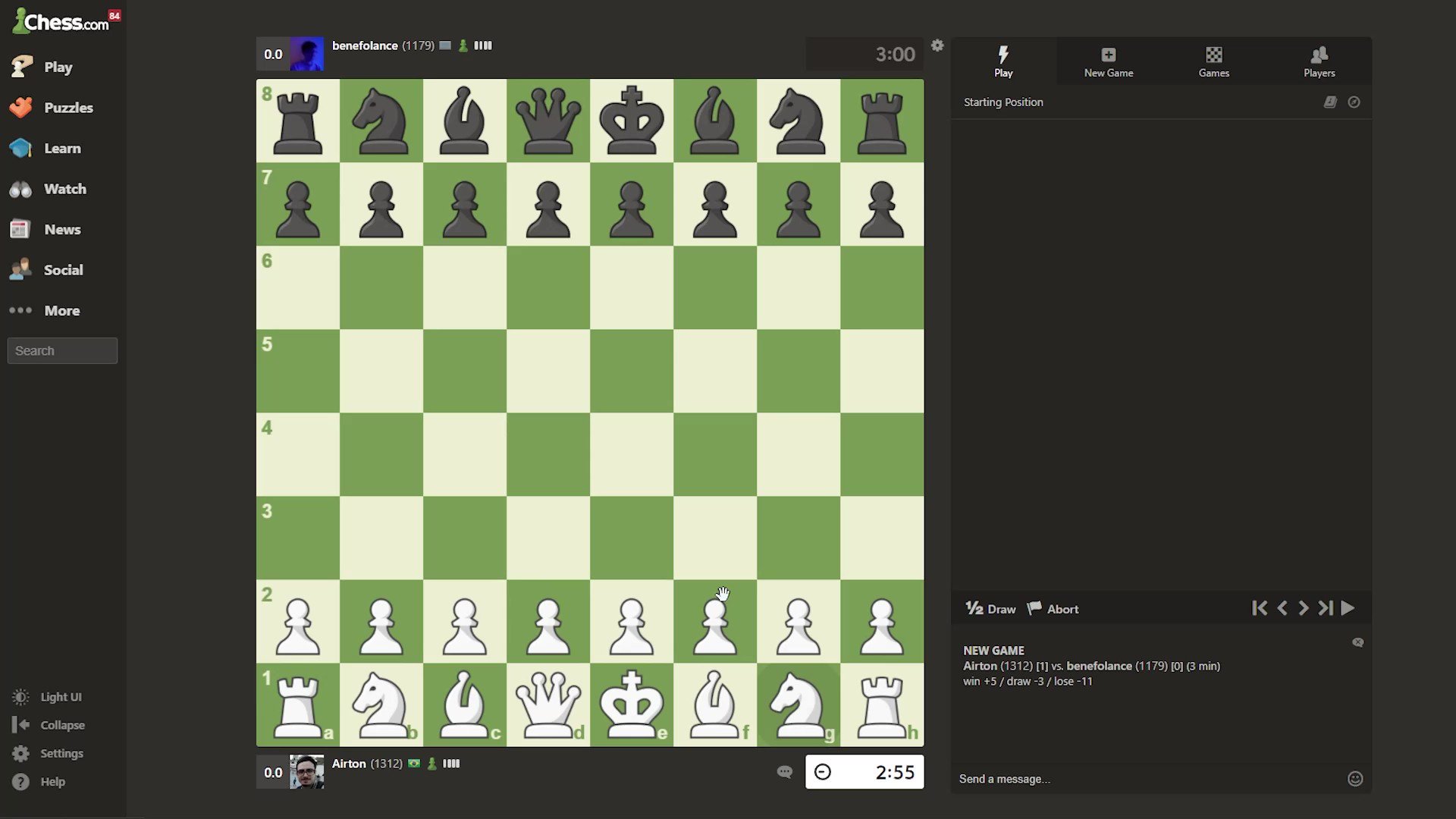1456x819 pixels.
Task: Open Airton's profile avatar
Action: point(307,772)
